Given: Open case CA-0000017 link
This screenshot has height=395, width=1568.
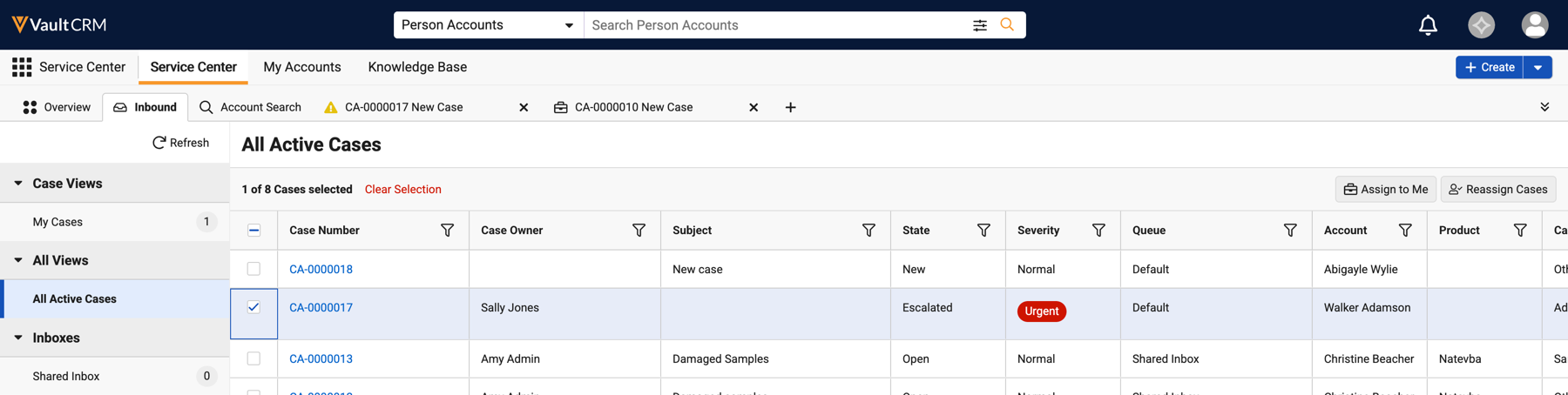Looking at the screenshot, I should coord(321,308).
